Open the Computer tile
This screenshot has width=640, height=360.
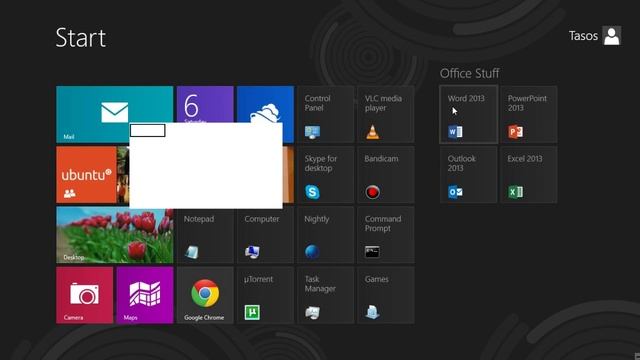[265, 235]
